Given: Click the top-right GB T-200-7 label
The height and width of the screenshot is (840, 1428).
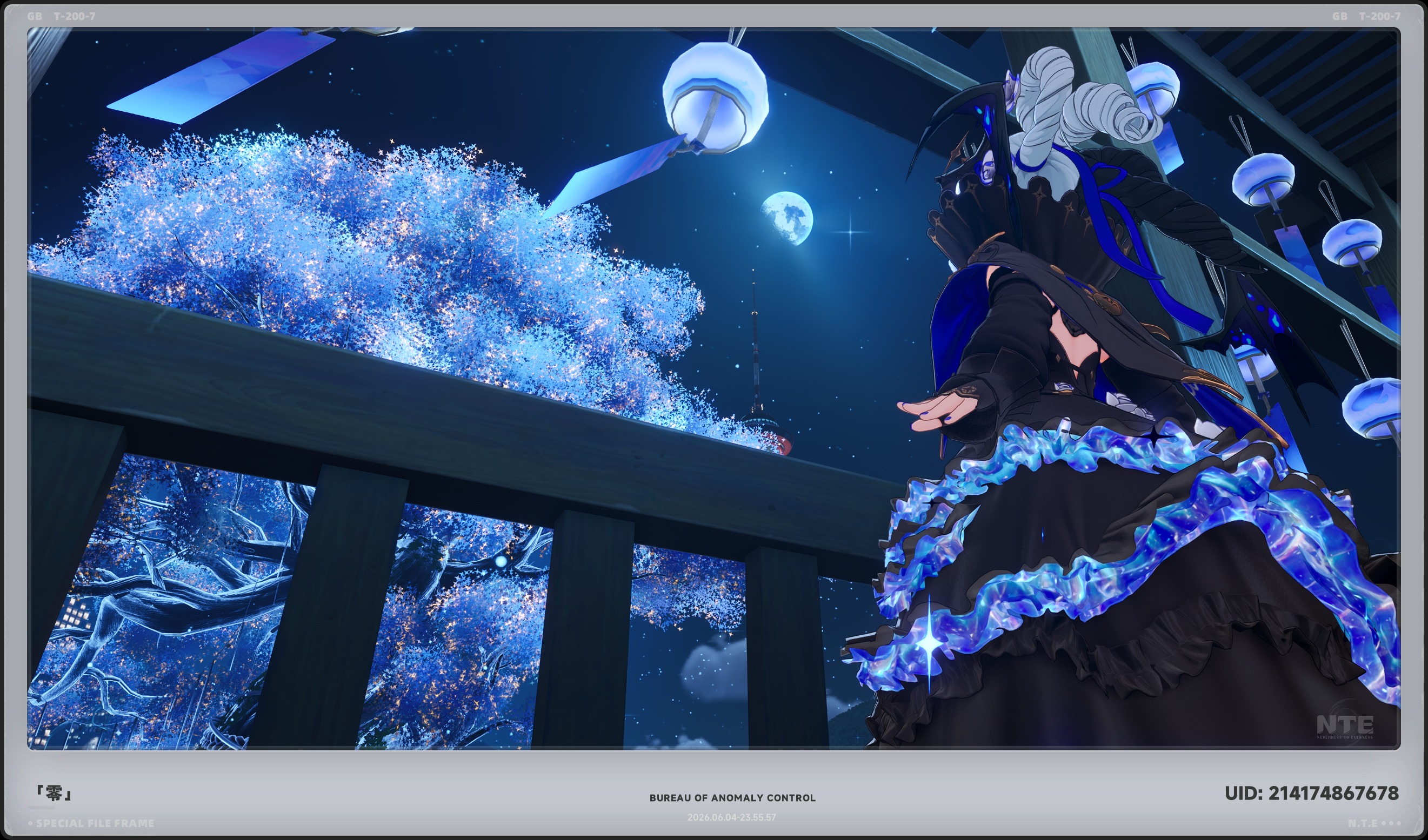Looking at the screenshot, I should pyautogui.click(x=1366, y=16).
